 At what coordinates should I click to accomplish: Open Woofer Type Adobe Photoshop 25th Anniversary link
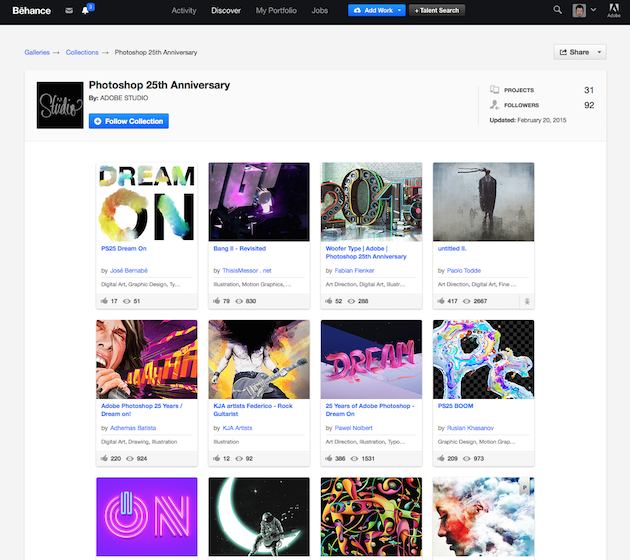tap(366, 253)
